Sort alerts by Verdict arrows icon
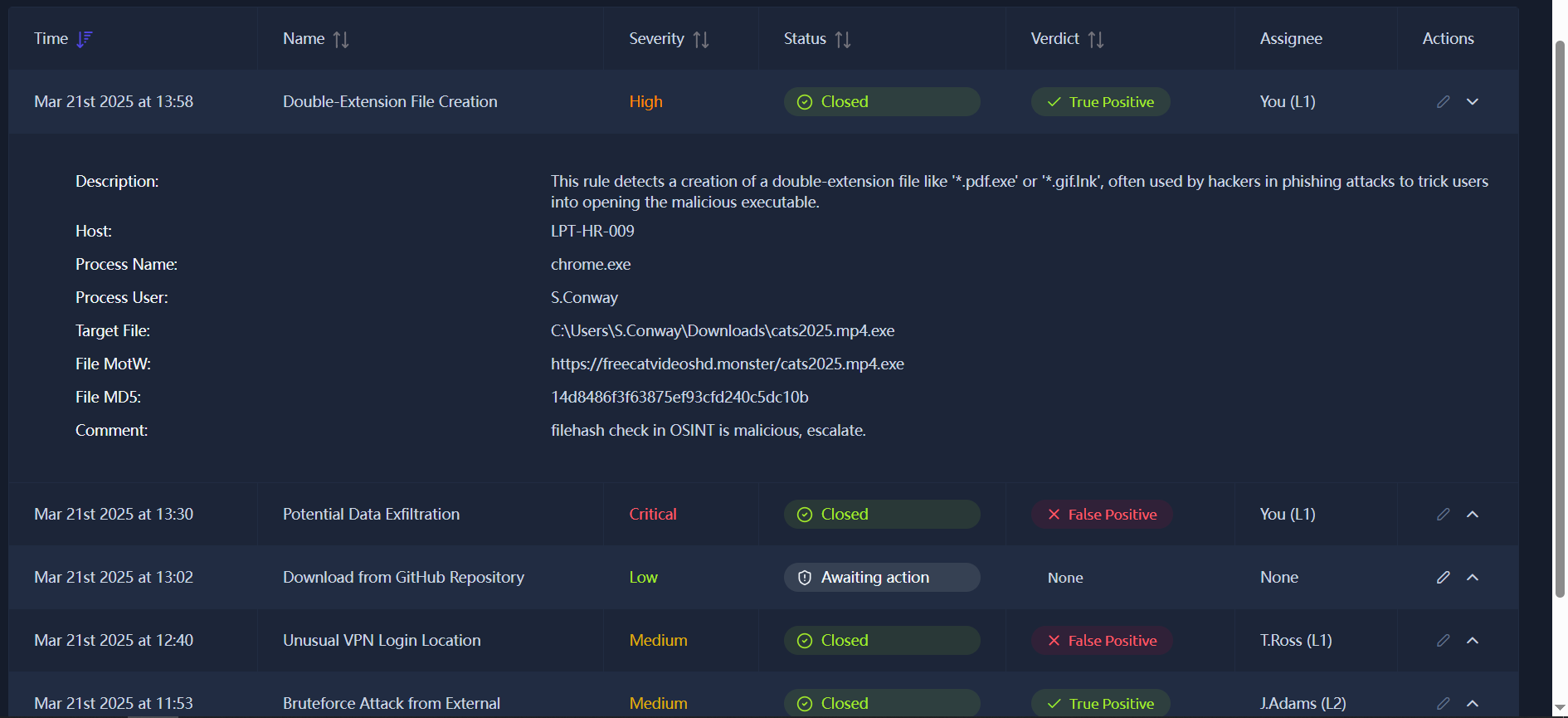Viewport: 1568px width, 718px height. click(1096, 39)
